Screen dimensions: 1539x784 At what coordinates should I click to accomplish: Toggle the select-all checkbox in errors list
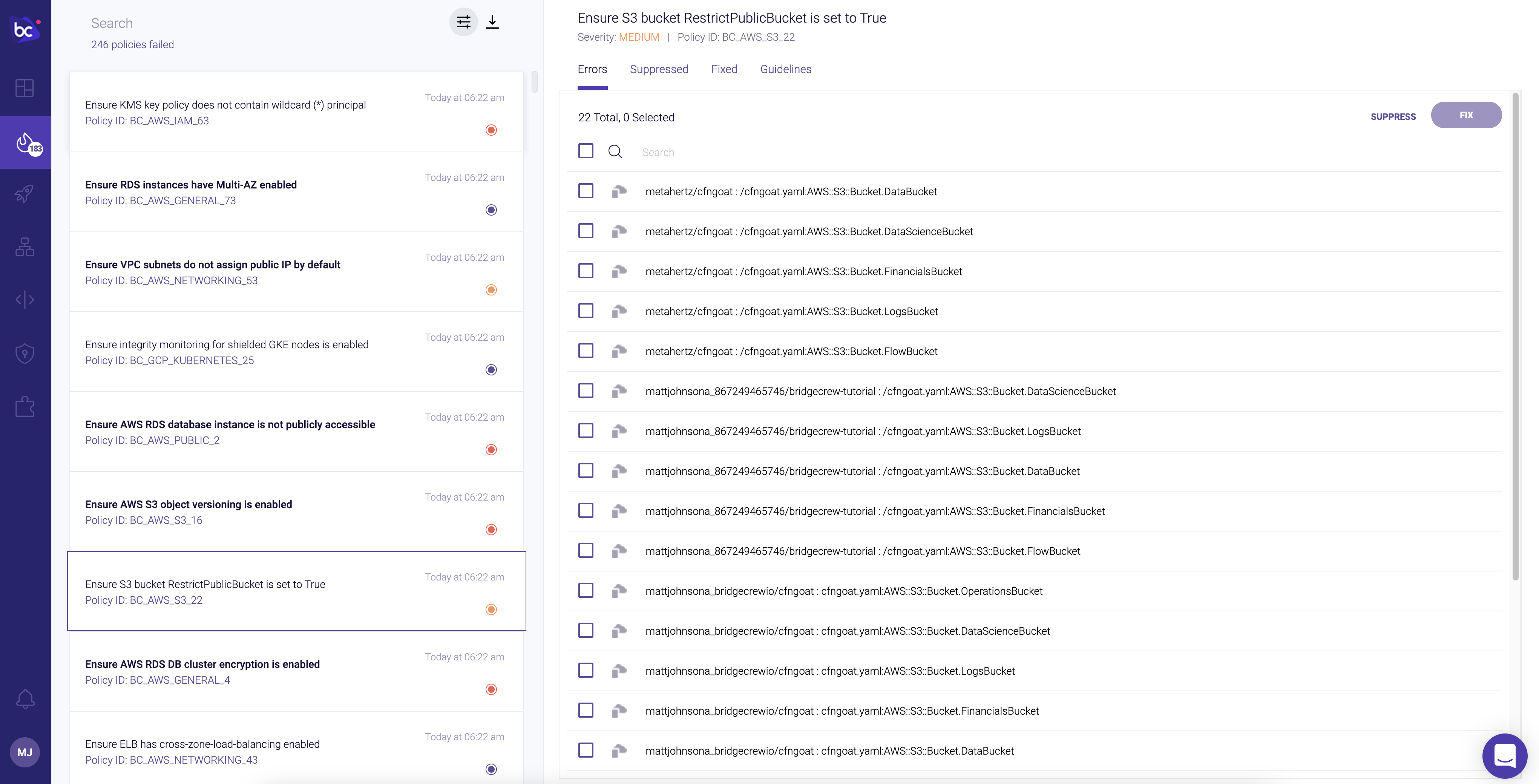586,150
